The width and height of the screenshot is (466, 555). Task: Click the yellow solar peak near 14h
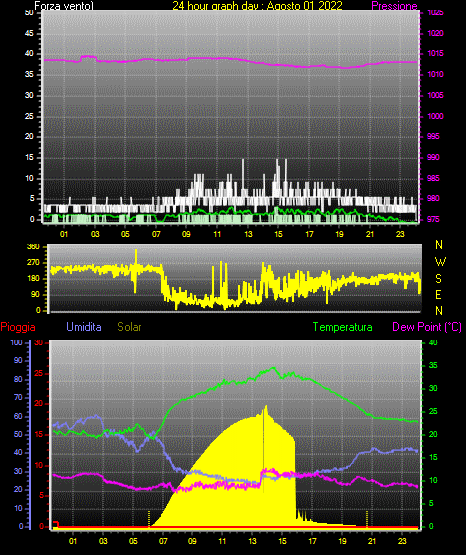[x=266, y=408]
